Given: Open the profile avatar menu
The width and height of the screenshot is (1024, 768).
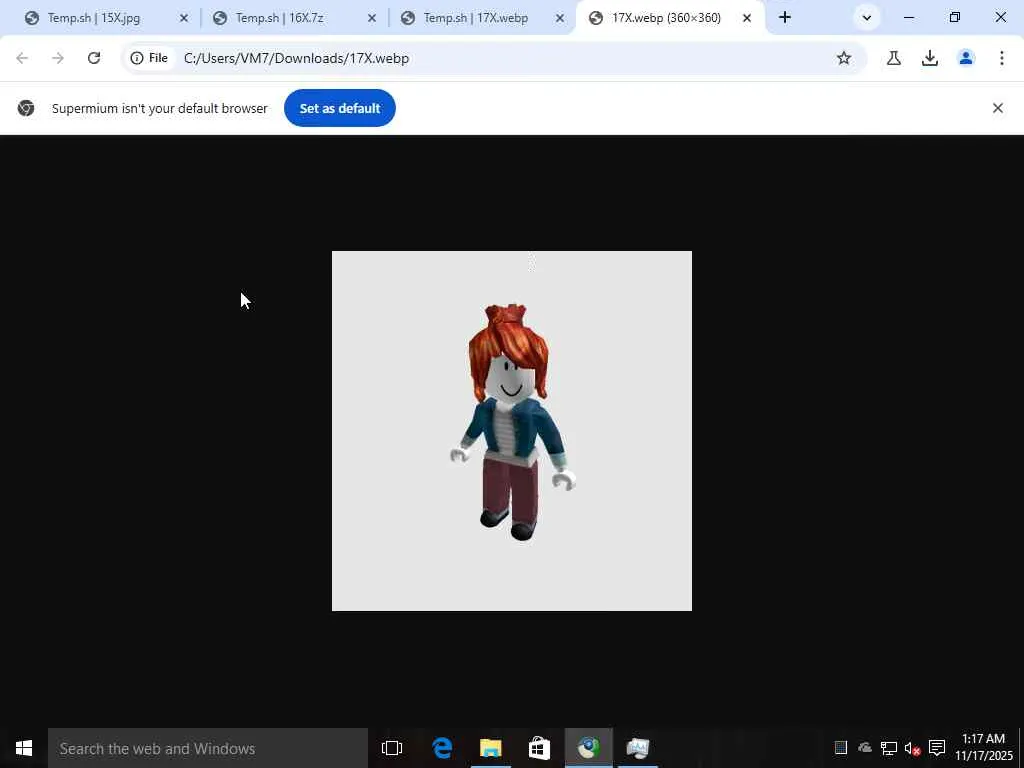Looking at the screenshot, I should click(x=966, y=58).
